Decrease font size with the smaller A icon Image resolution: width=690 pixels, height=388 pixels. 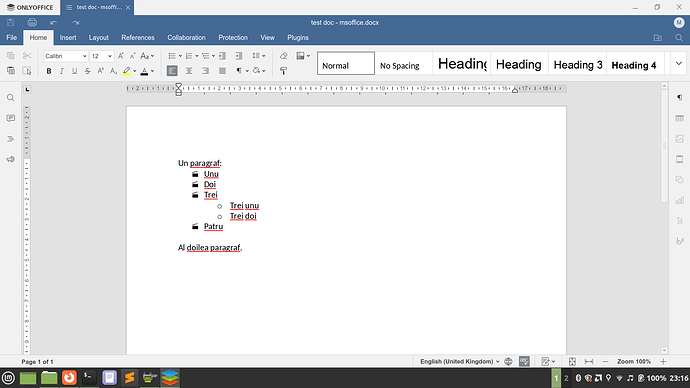coord(132,56)
